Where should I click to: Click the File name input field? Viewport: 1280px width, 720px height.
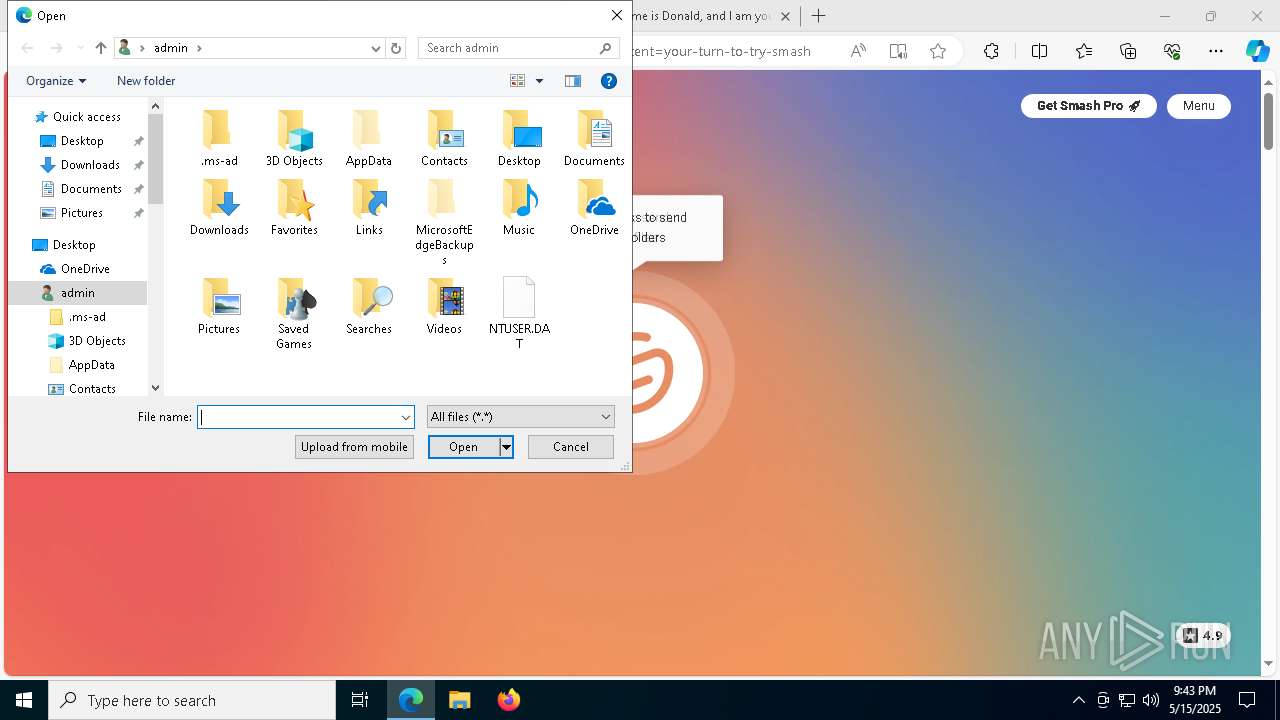pyautogui.click(x=299, y=417)
